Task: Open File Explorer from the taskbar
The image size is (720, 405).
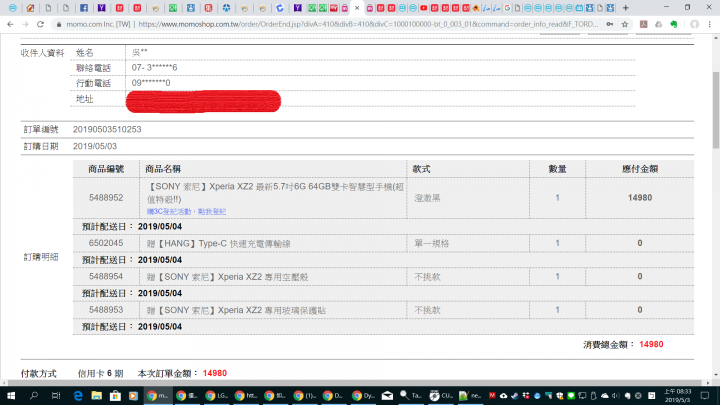Action: [x=96, y=395]
